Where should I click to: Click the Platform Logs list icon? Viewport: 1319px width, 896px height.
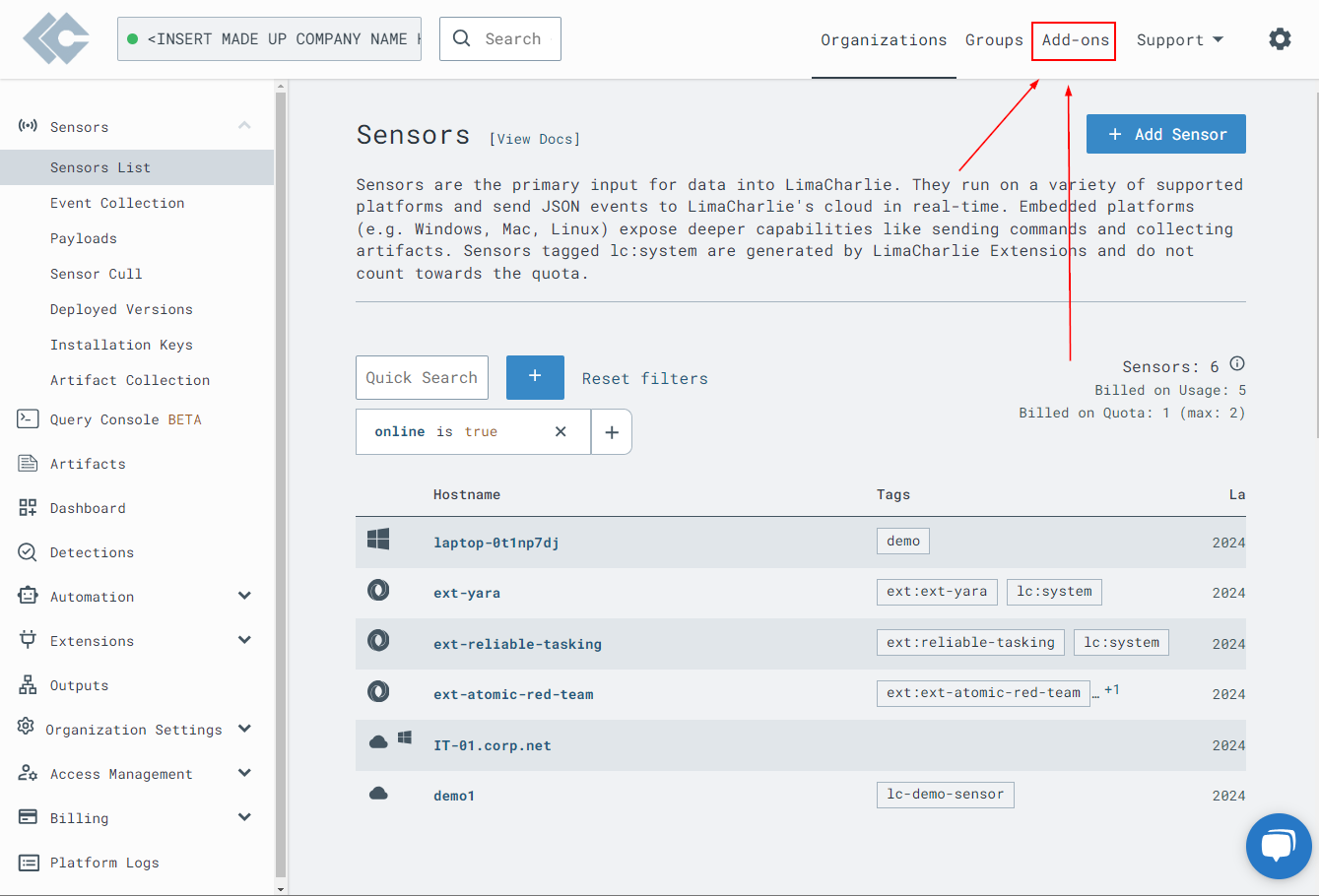[28, 863]
